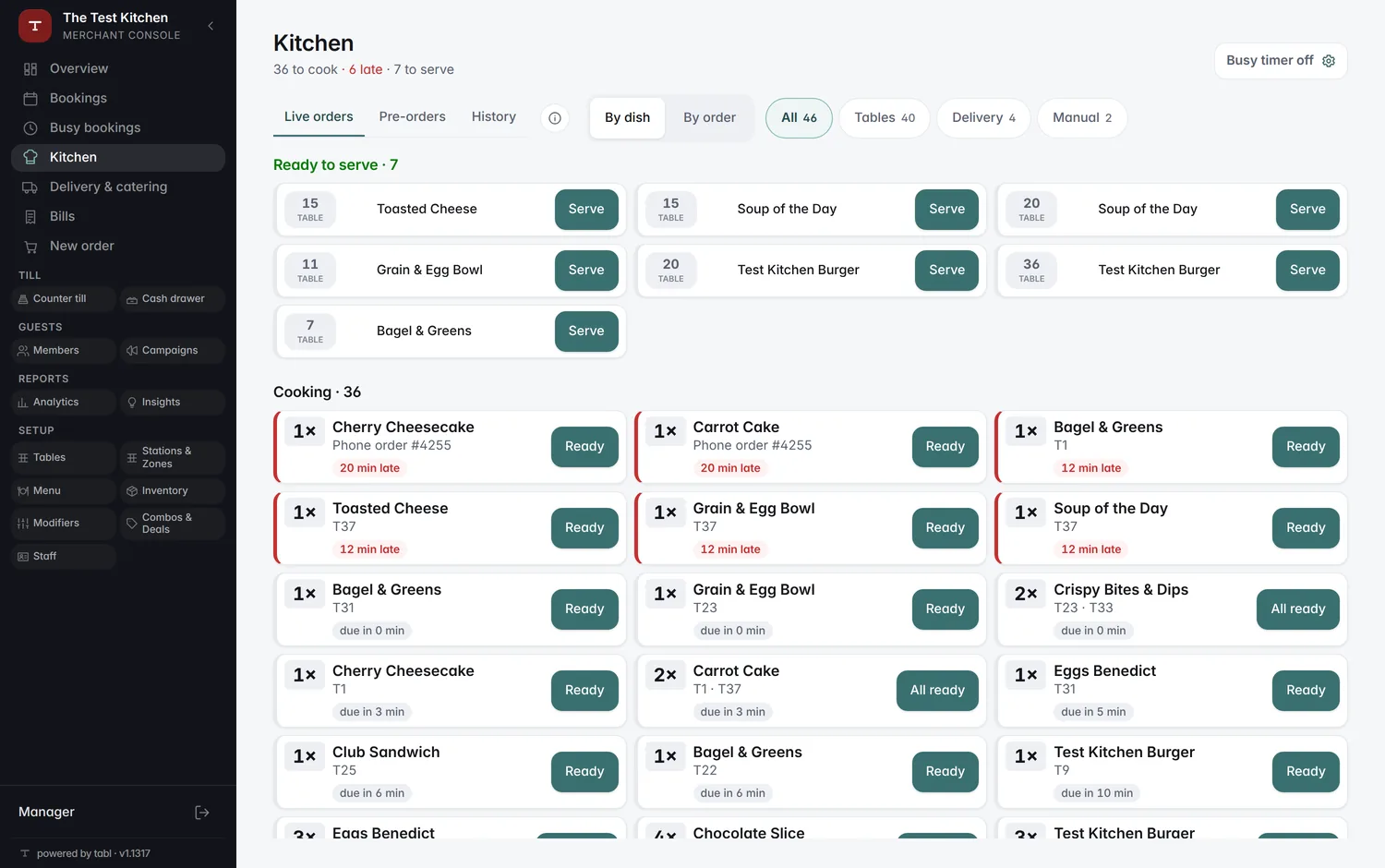The height and width of the screenshot is (868, 1385).
Task: Mark Carrot Cake T1 · T37 all ready
Action: coord(937,691)
